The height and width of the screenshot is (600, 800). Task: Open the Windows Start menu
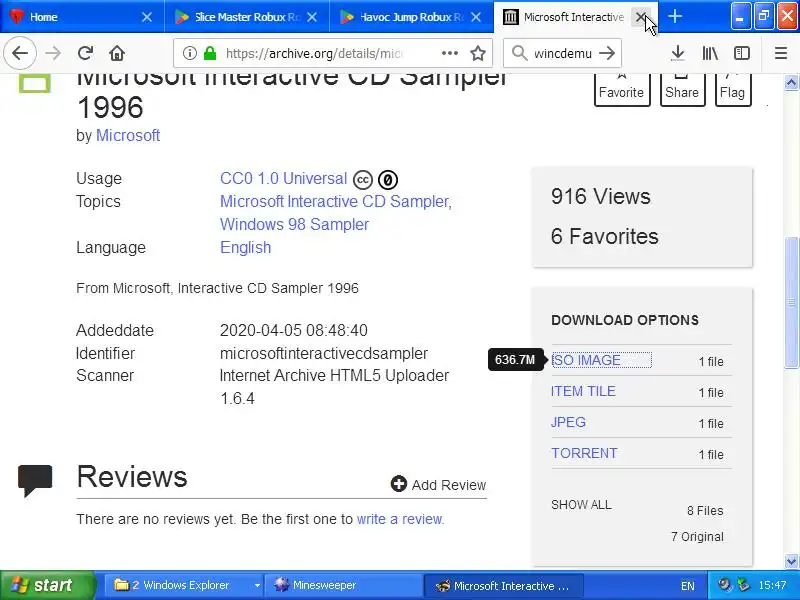(x=48, y=585)
